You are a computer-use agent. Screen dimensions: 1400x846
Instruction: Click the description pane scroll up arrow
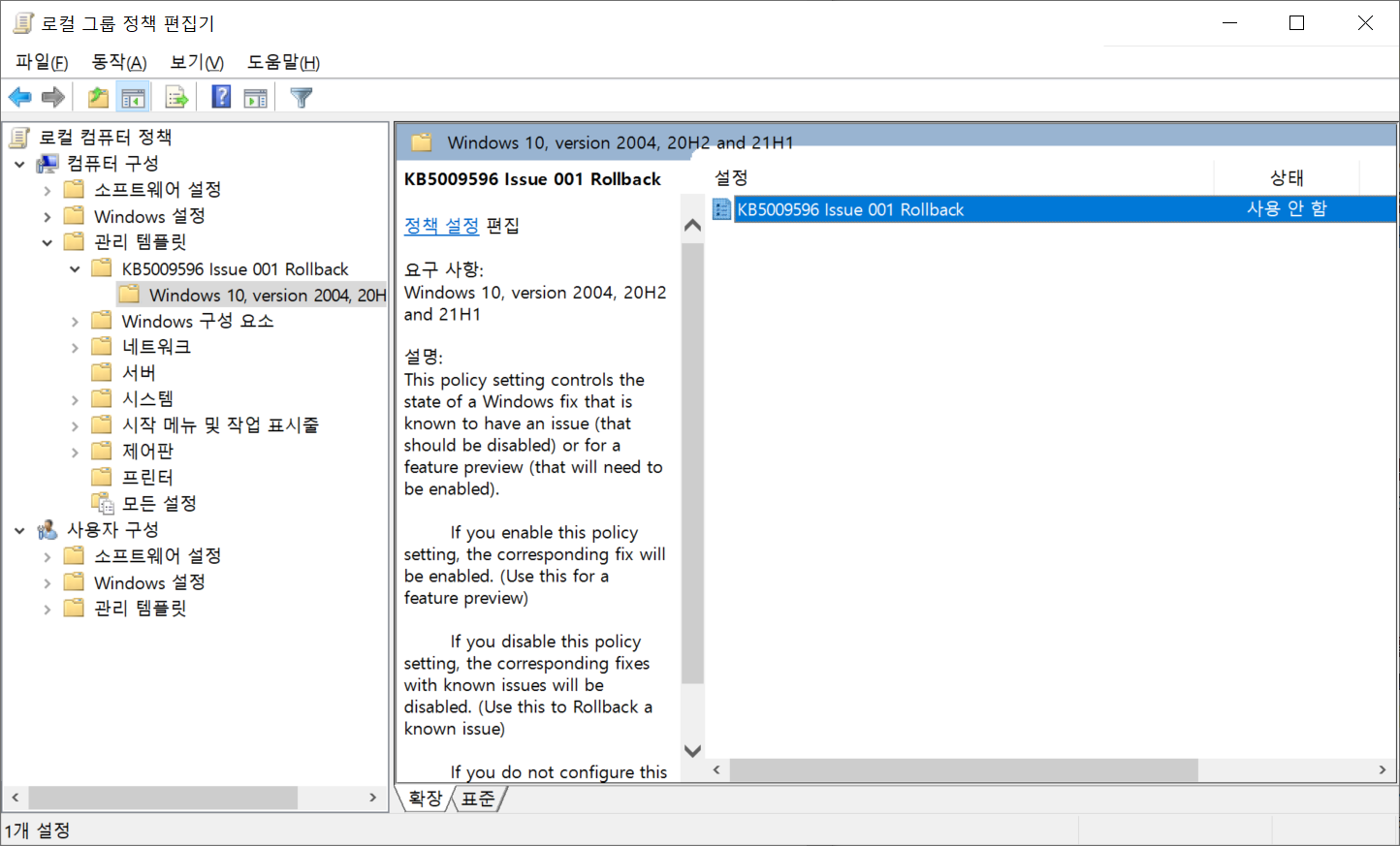click(x=692, y=225)
